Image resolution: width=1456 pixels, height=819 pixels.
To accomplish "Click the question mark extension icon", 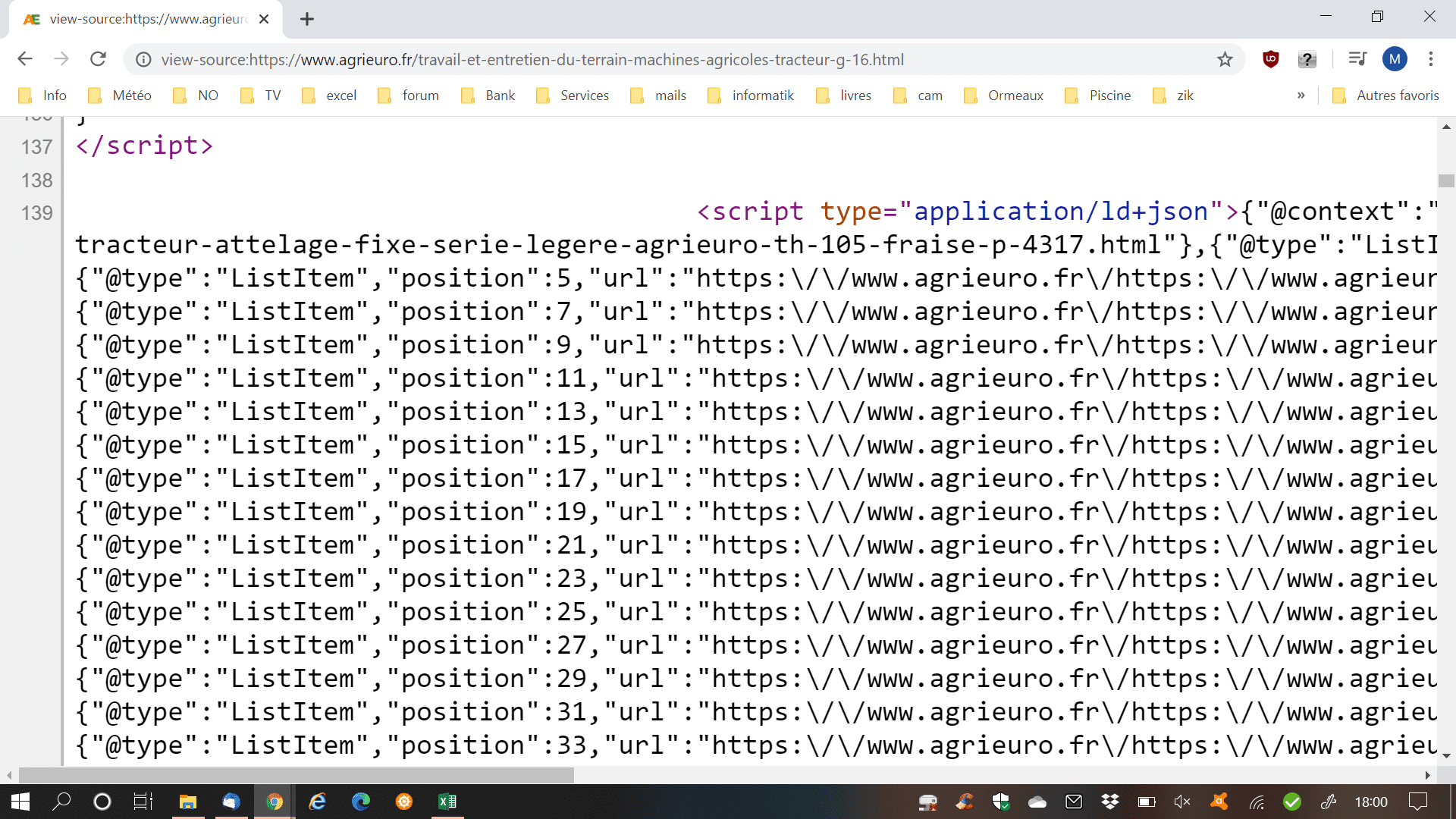I will pos(1307,59).
